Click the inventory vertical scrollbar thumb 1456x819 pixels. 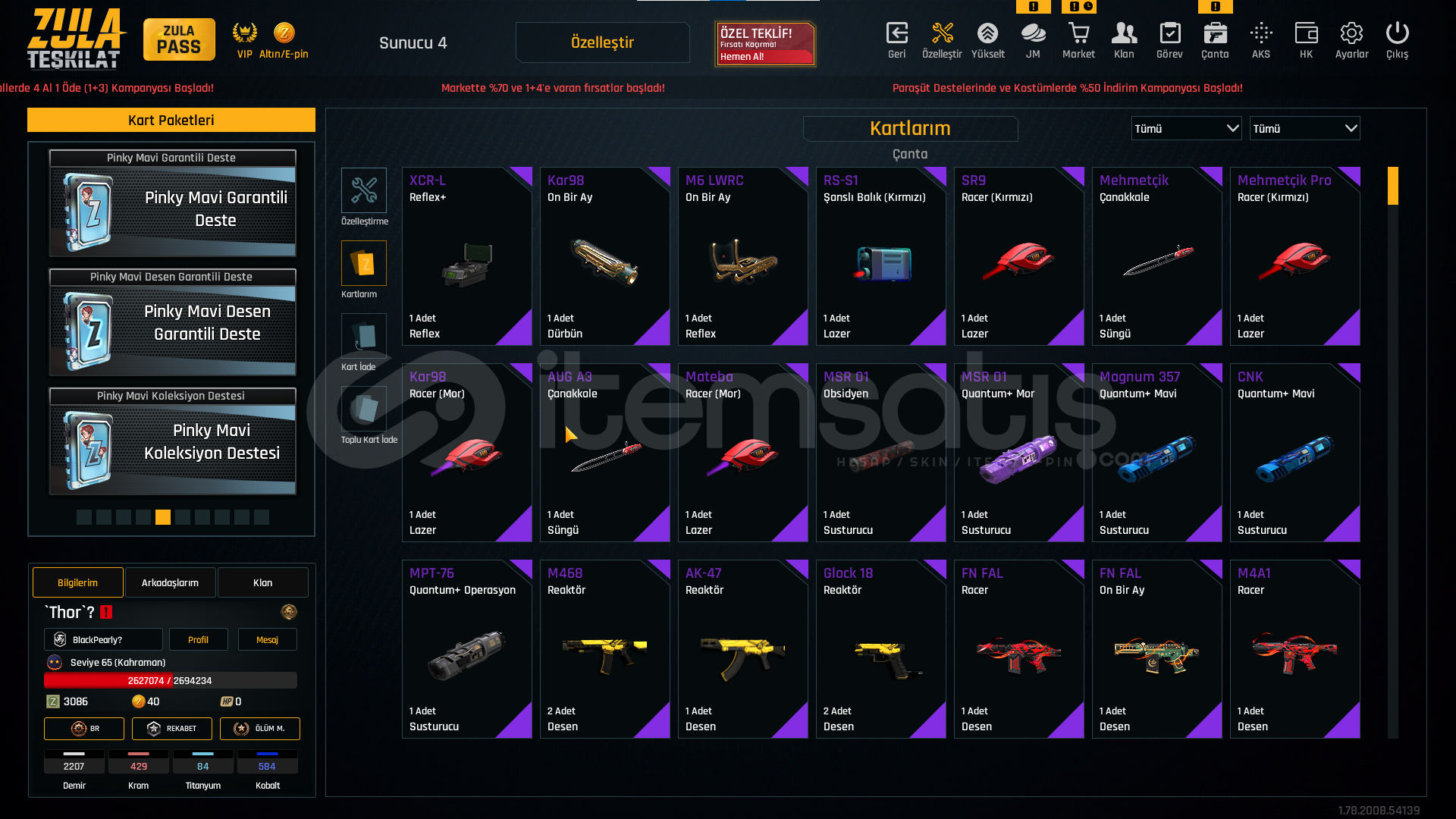[1392, 186]
